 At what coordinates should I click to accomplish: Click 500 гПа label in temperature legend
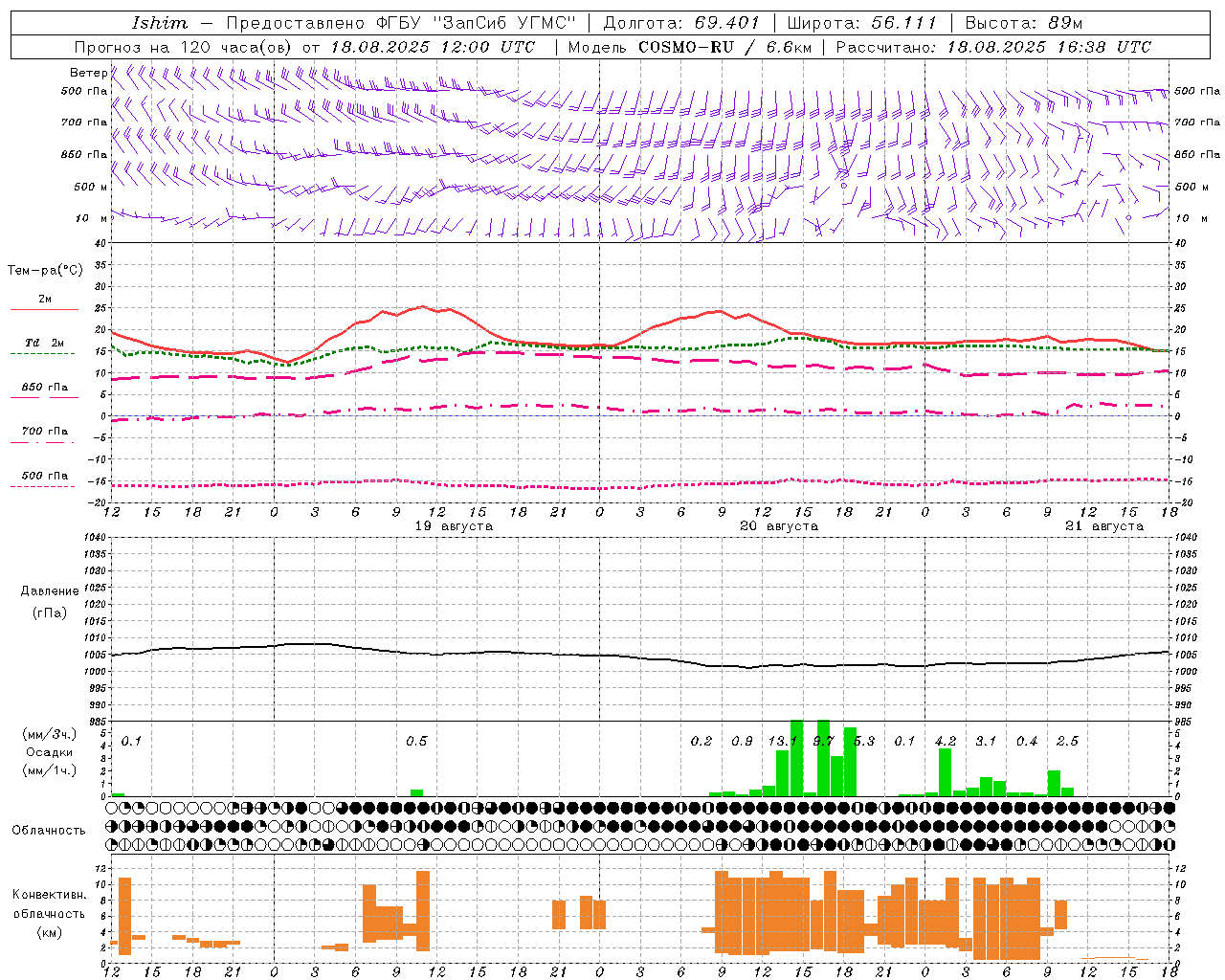(45, 476)
